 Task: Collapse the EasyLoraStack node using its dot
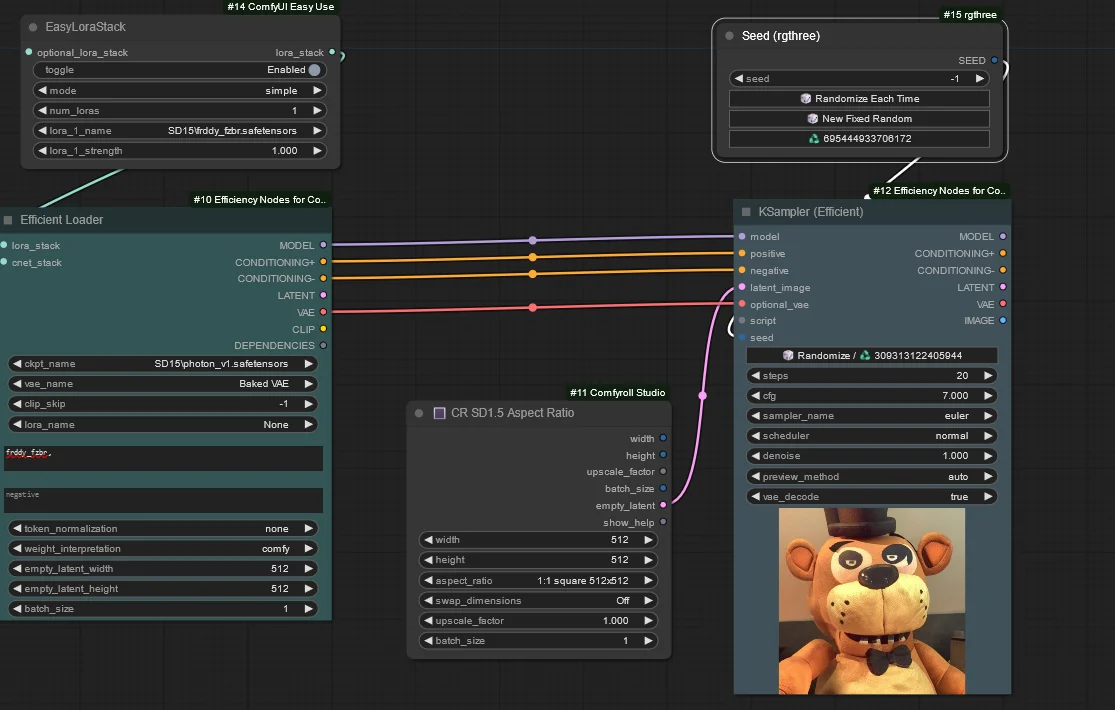pyautogui.click(x=33, y=27)
